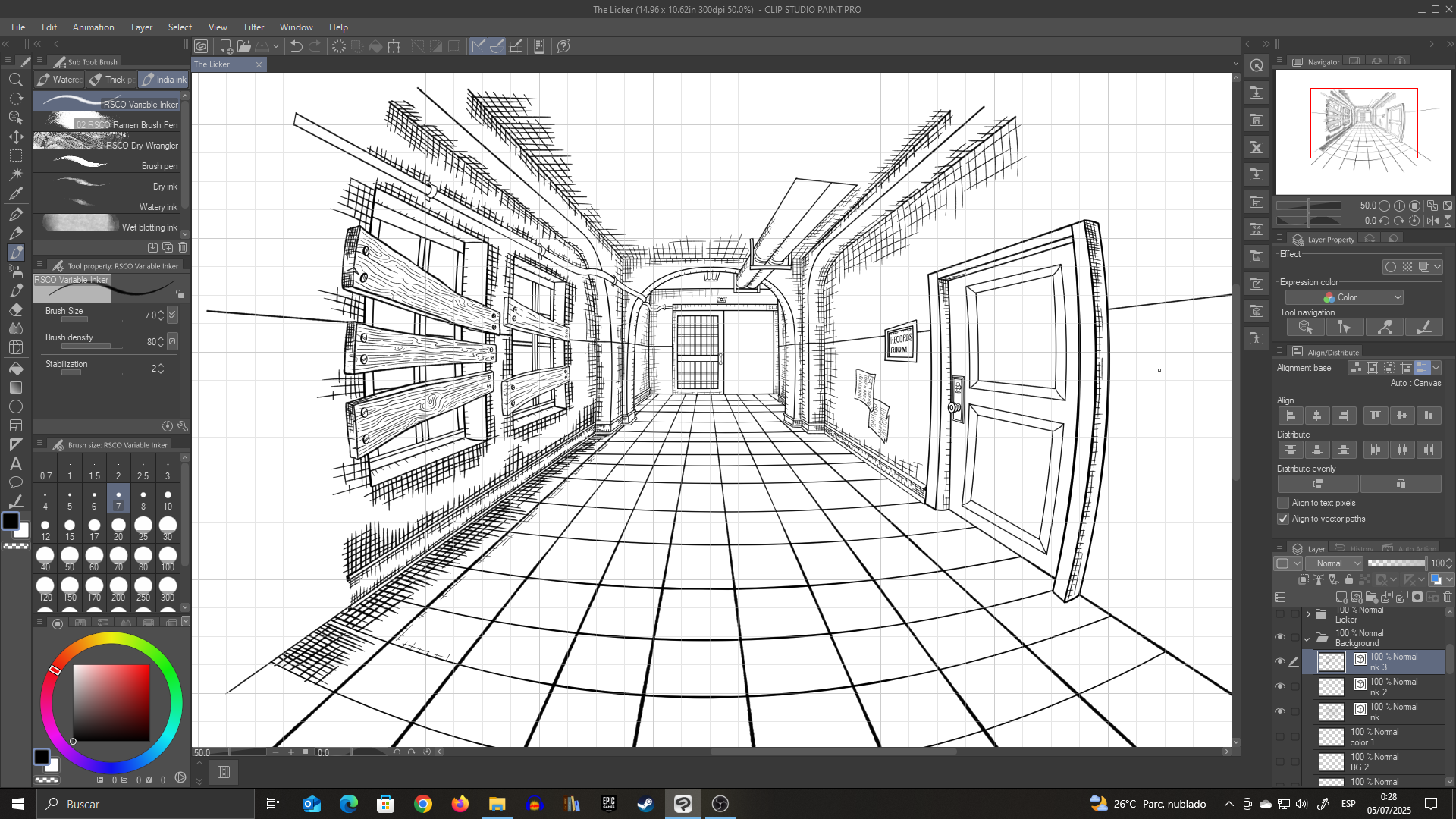The width and height of the screenshot is (1456, 819).
Task: Select the Eyedropper tool
Action: (15, 193)
